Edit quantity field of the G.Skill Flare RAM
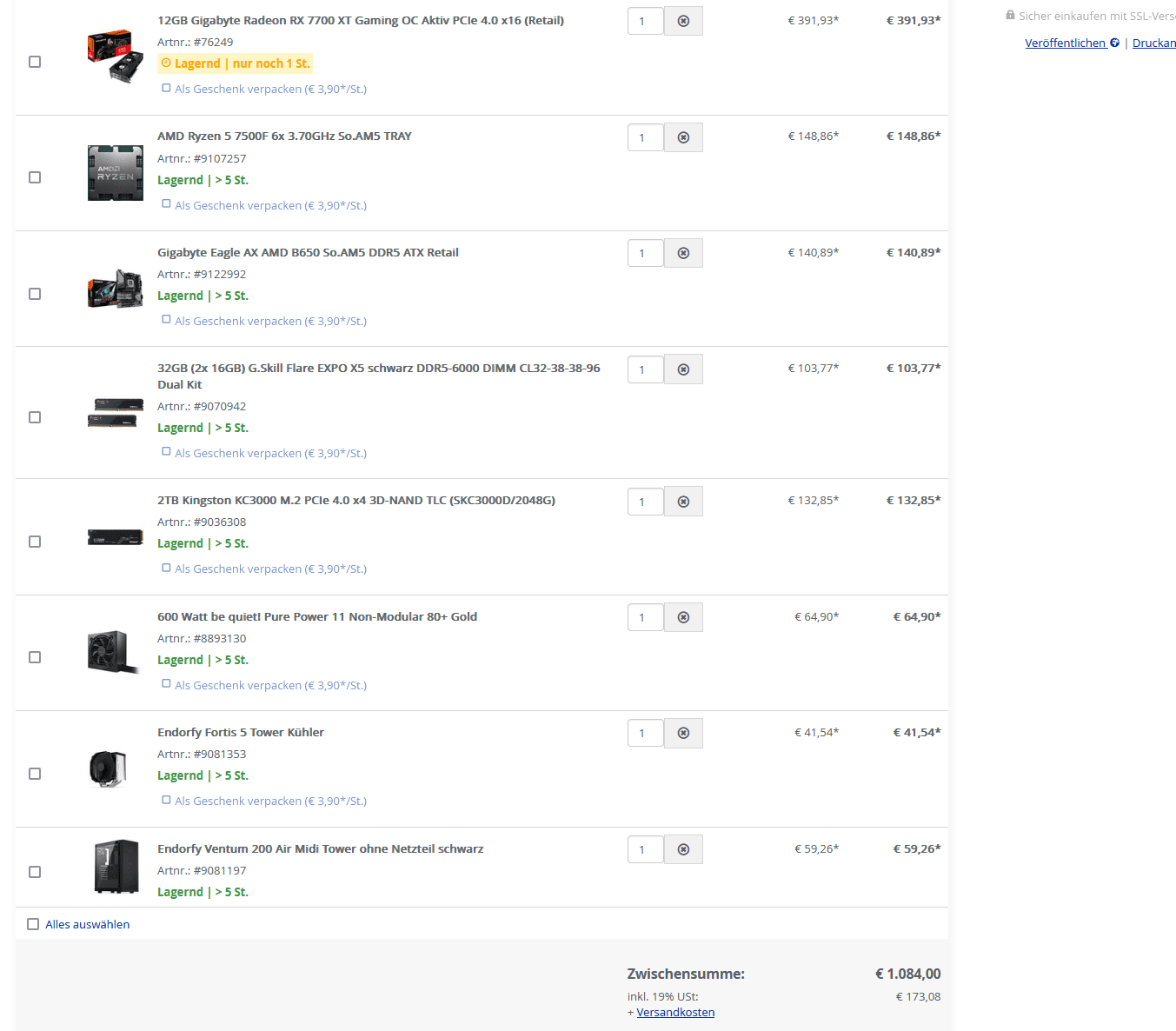 pos(646,369)
